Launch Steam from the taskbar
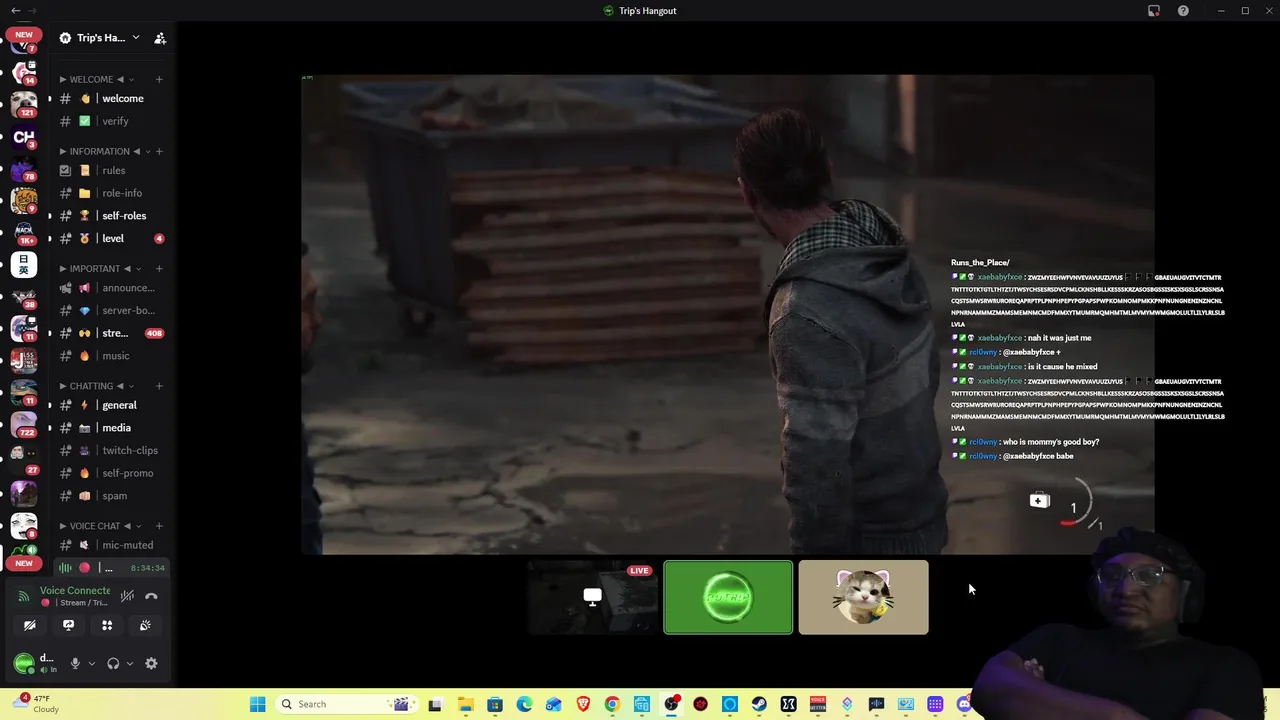This screenshot has height=720, width=1280. [759, 704]
